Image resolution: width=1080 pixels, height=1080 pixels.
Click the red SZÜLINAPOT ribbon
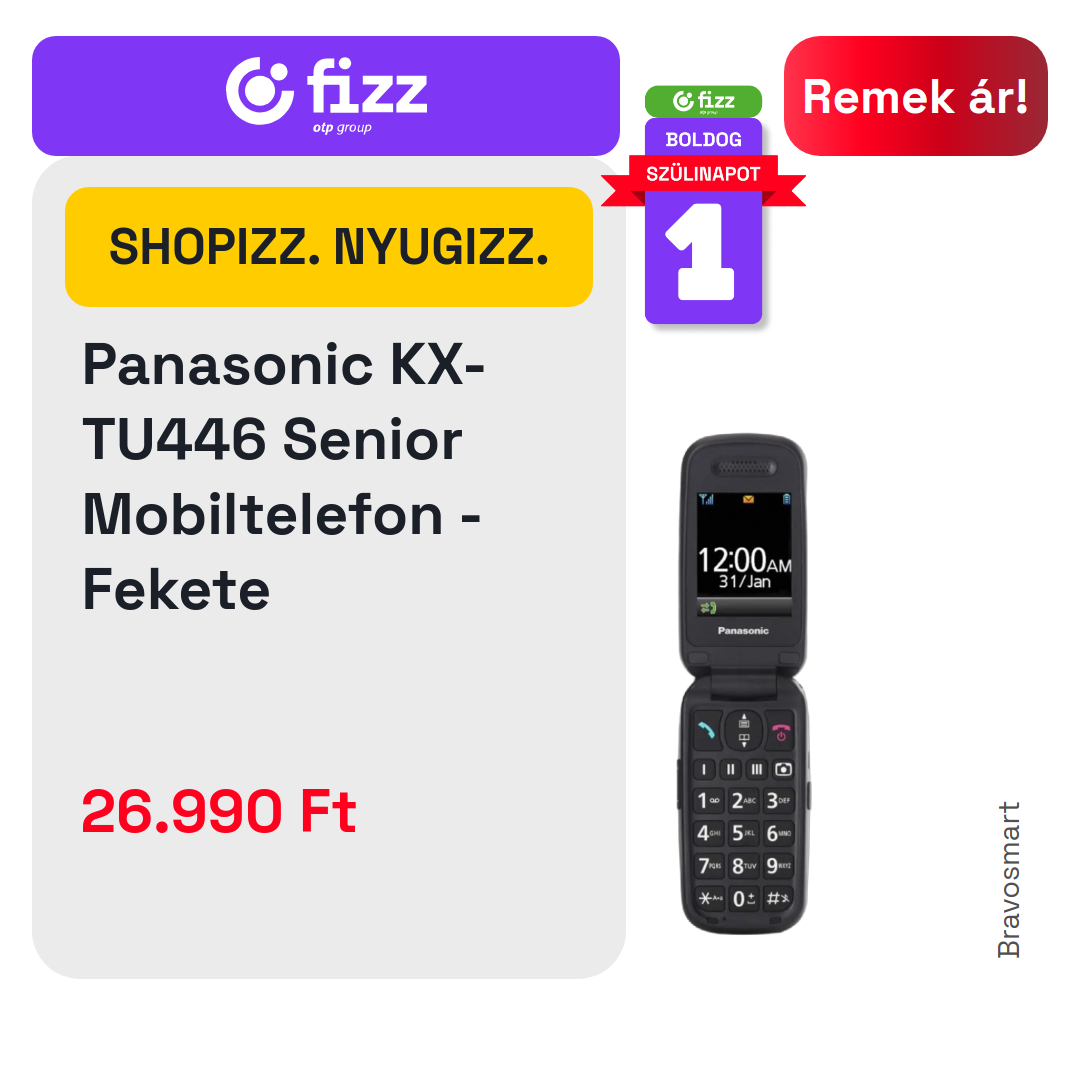703,174
